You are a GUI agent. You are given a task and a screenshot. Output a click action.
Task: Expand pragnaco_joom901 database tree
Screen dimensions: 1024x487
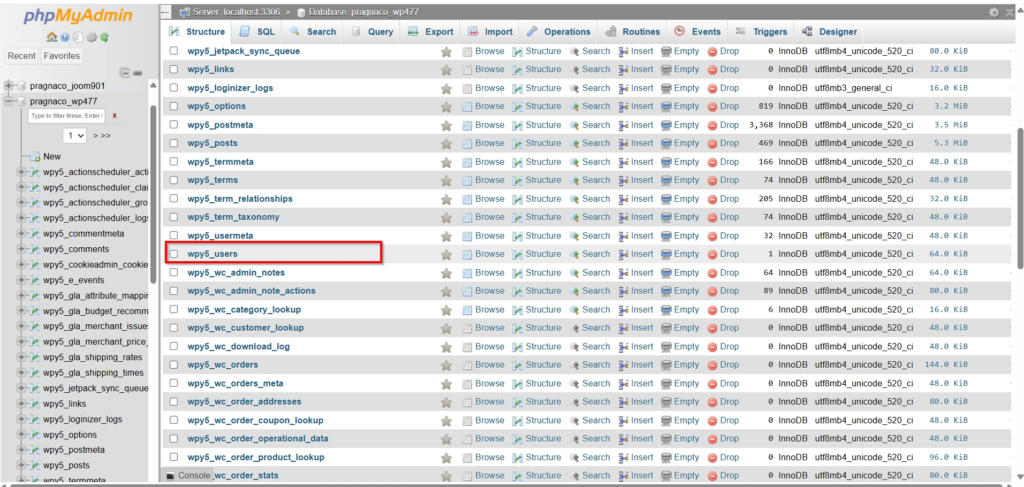8,86
